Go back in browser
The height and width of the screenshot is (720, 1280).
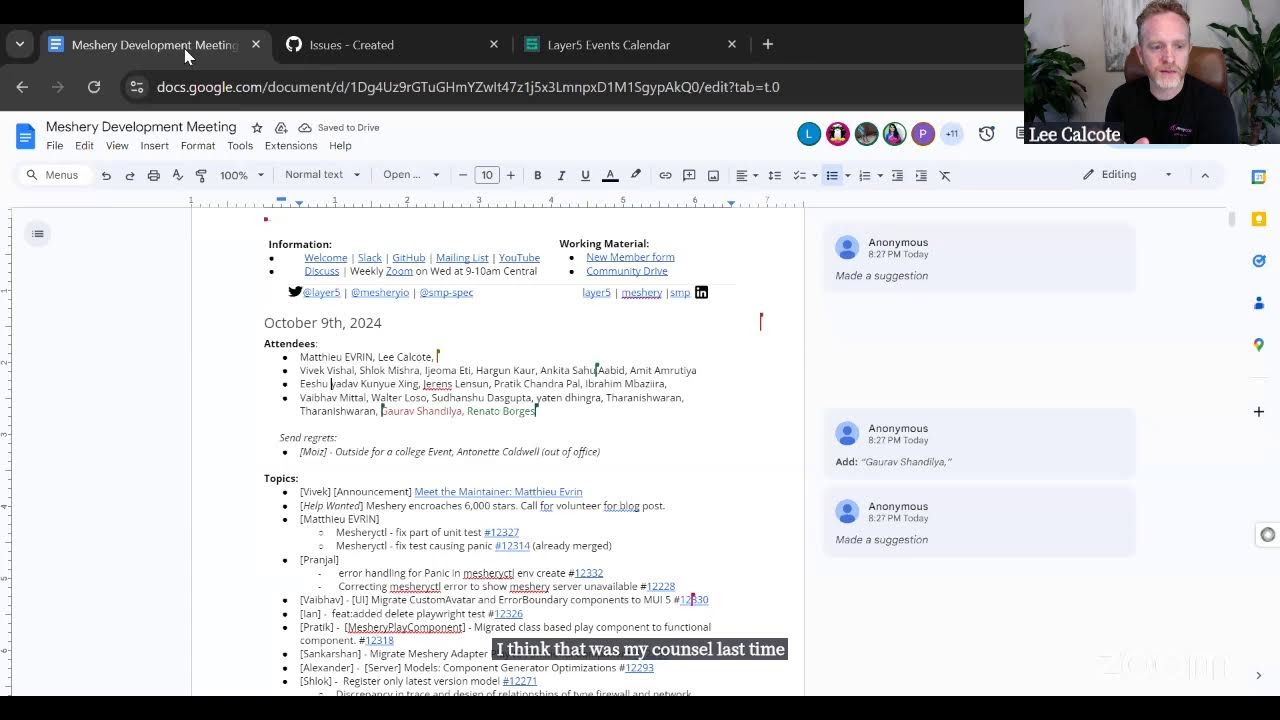tap(22, 87)
